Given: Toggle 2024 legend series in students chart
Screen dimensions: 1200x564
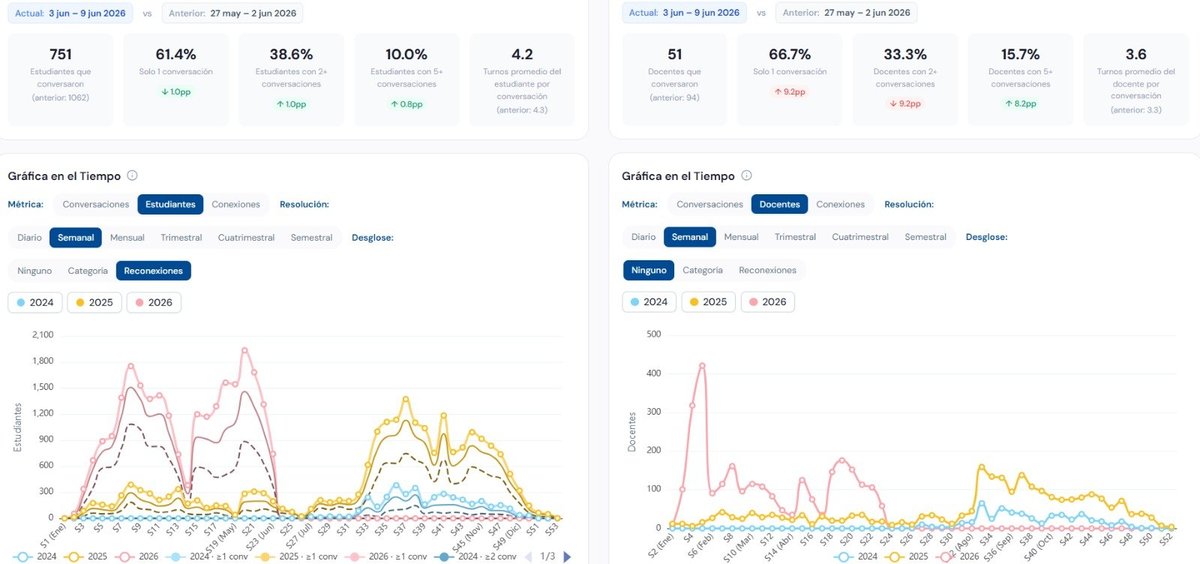Looking at the screenshot, I should pos(36,556).
